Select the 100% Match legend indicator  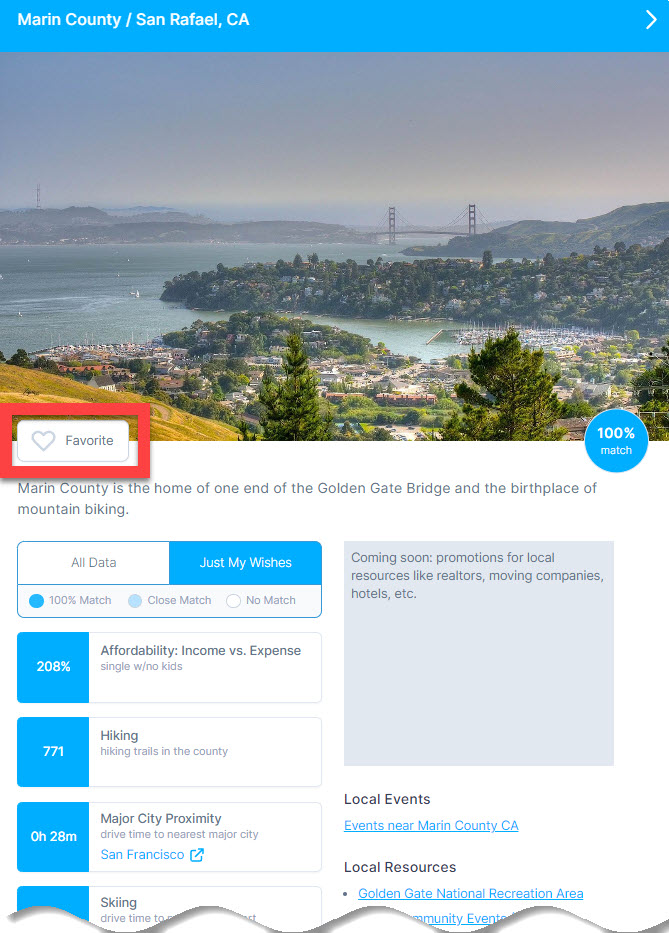pyautogui.click(x=36, y=601)
